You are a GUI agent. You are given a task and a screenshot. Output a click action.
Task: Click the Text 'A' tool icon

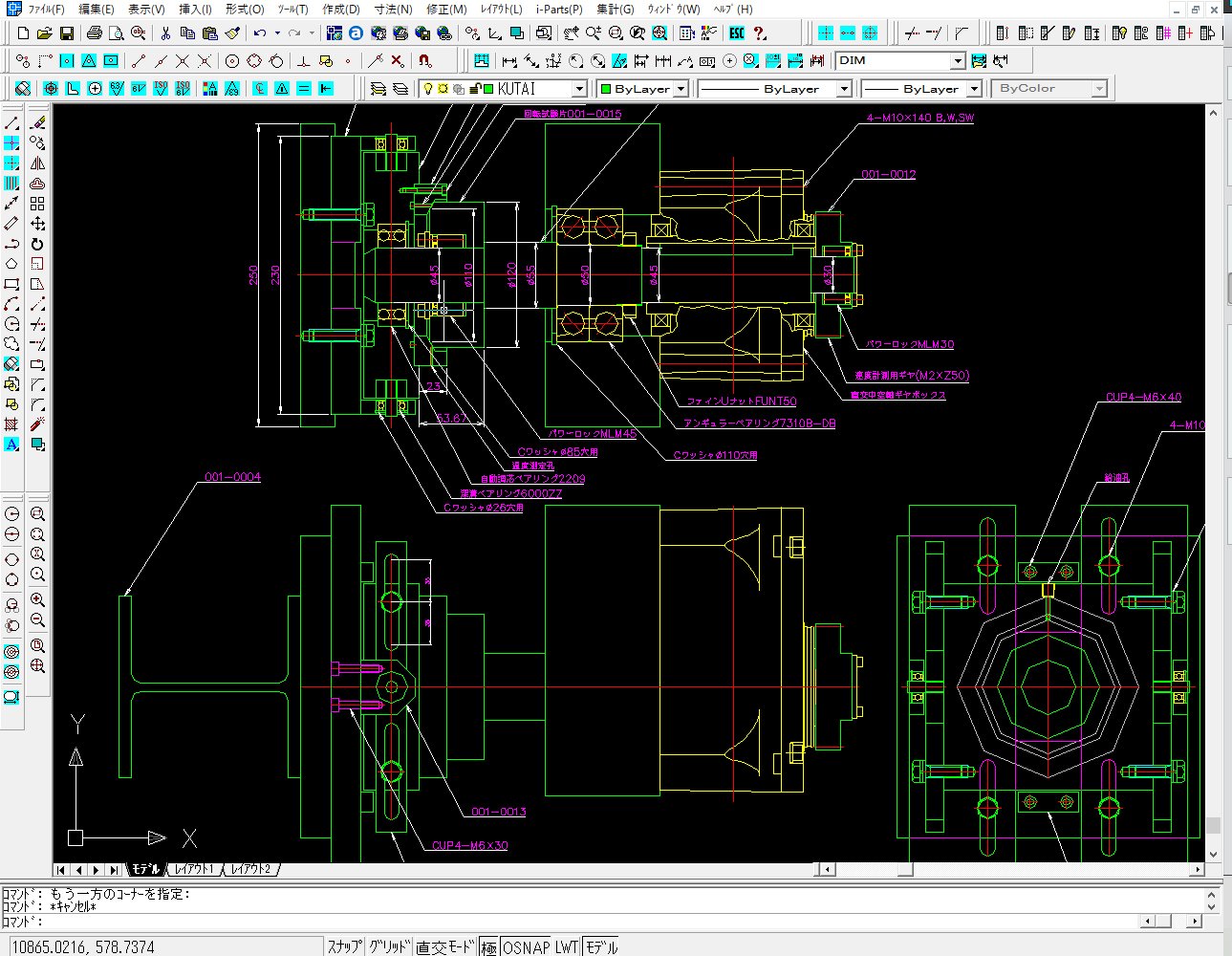(x=11, y=445)
